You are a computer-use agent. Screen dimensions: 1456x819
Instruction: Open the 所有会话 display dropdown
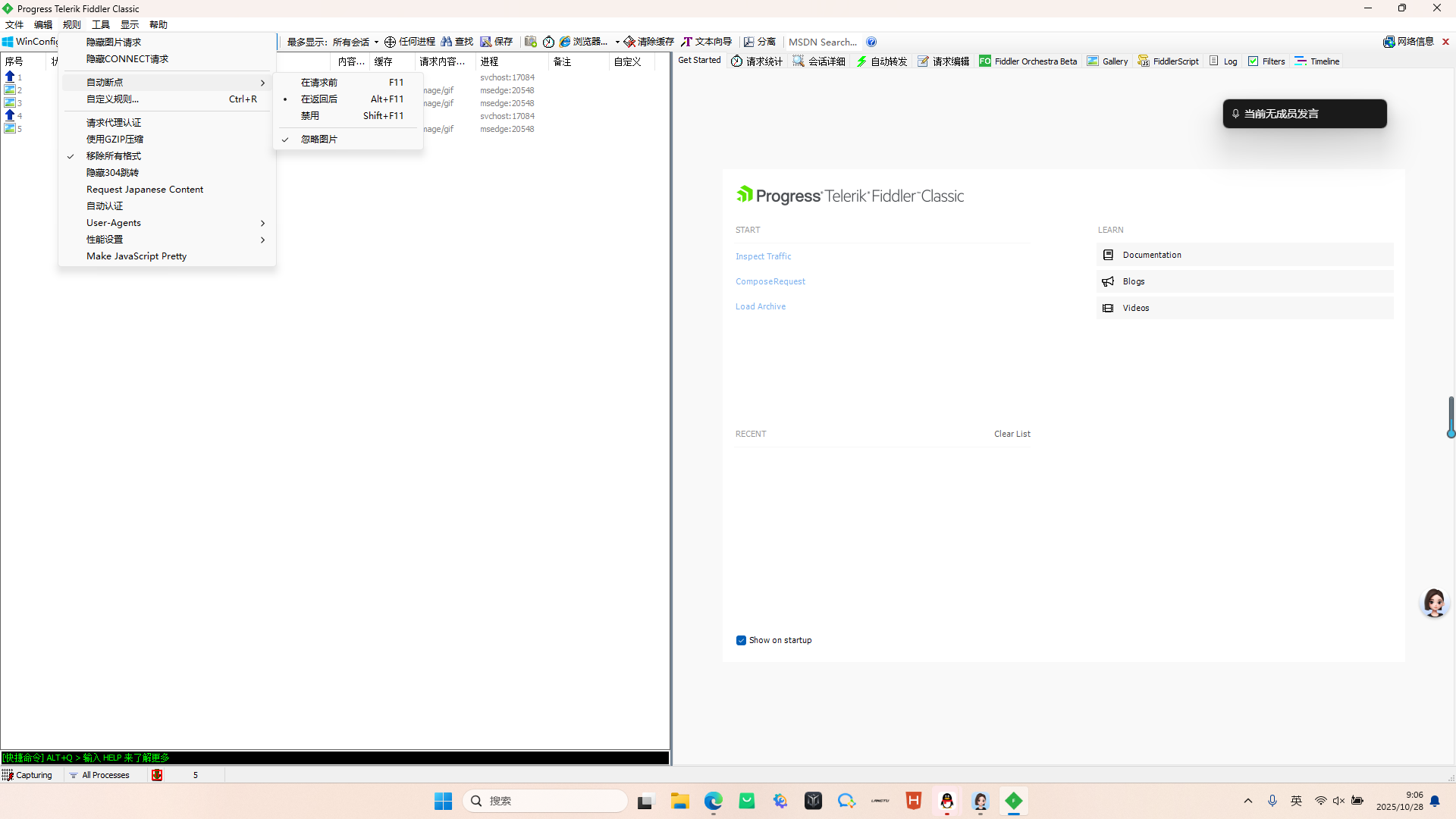tap(355, 42)
